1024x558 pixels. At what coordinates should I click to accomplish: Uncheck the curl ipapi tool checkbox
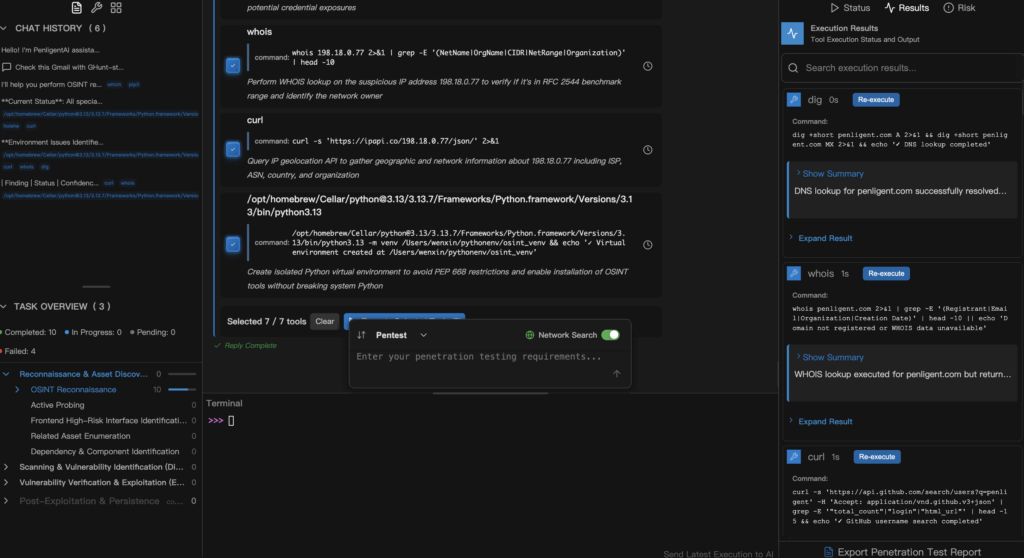232,149
